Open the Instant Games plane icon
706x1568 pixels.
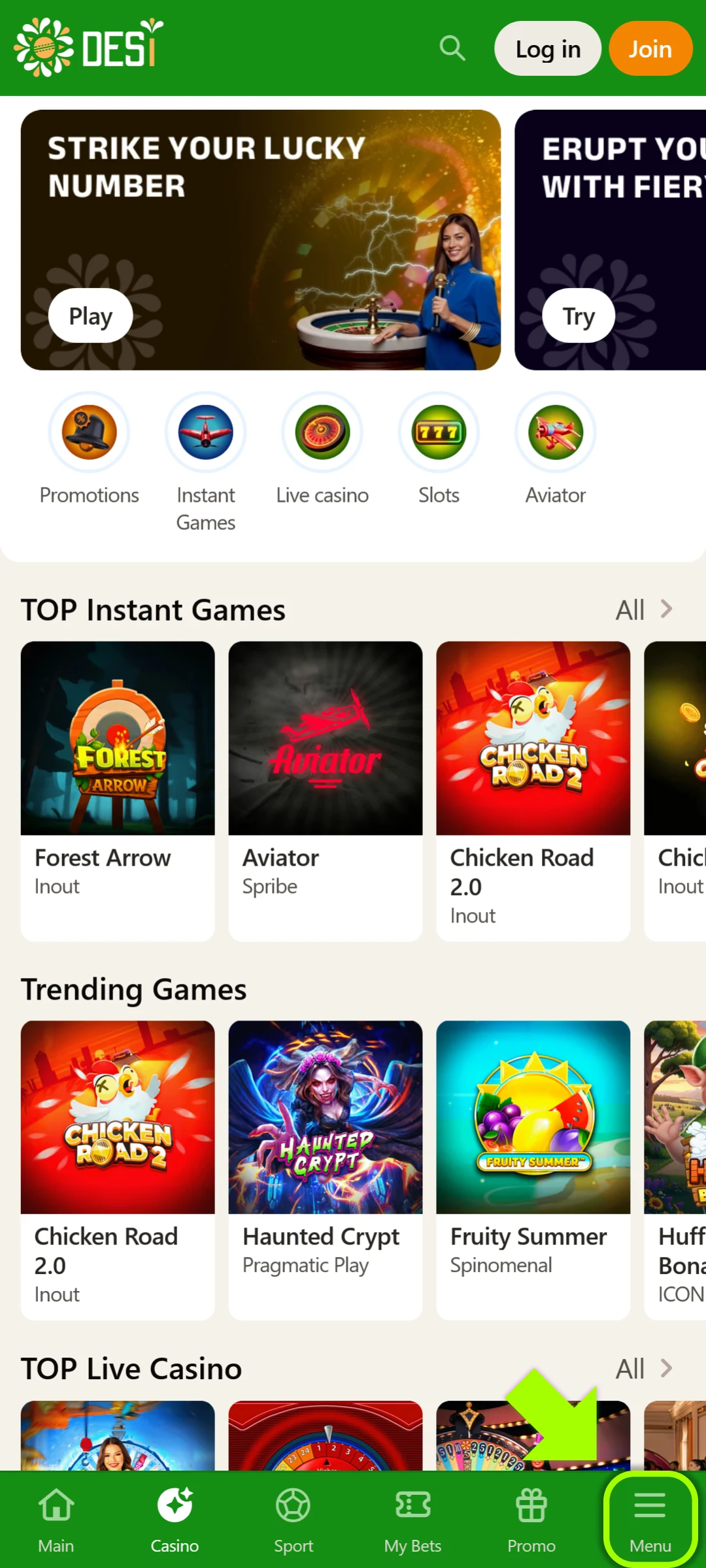(206, 432)
